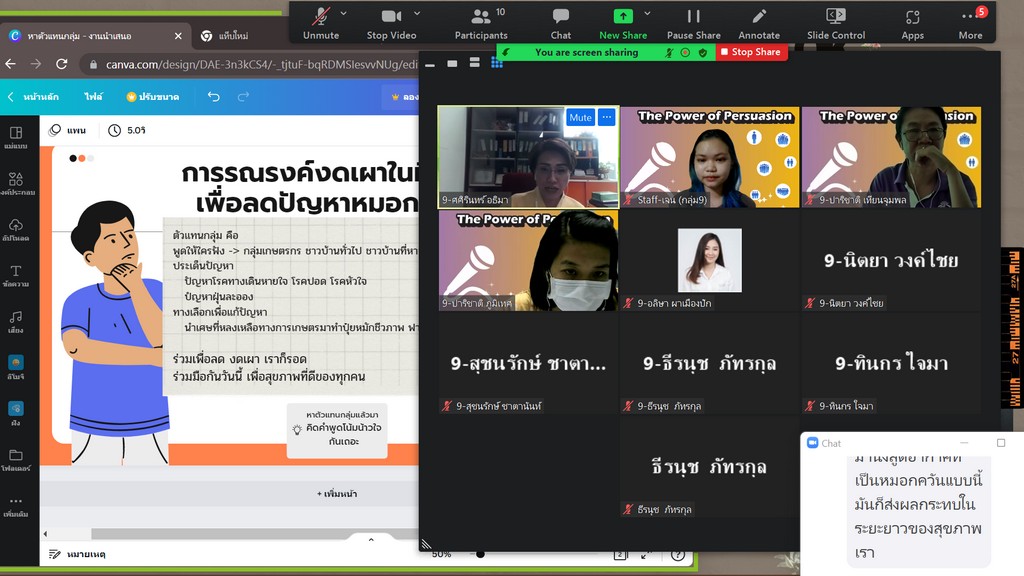The image size is (1024, 576).
Task: Open the หมายเหตุ notes panel
Action: (x=77, y=554)
